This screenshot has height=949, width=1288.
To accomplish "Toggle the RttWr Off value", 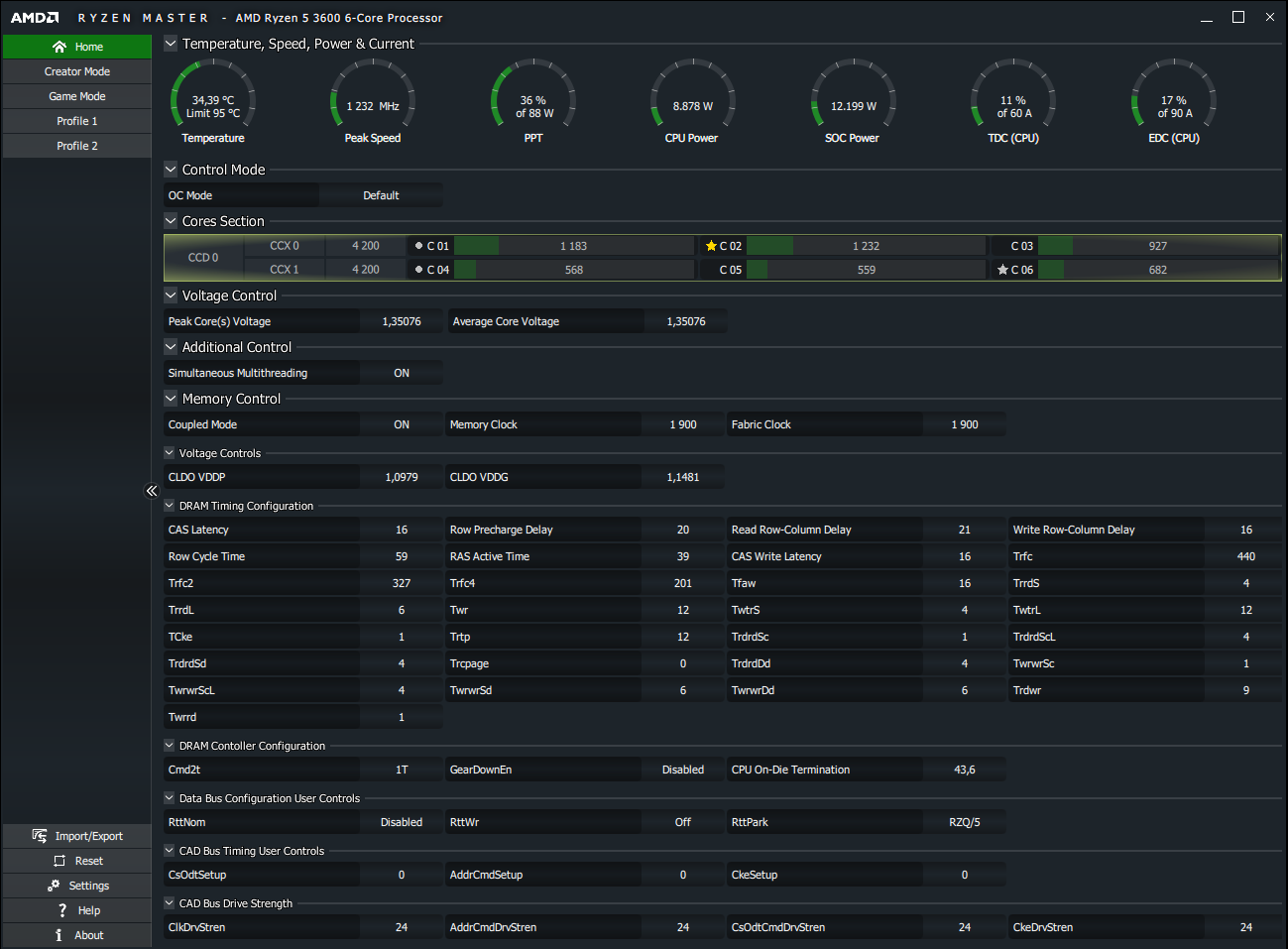I will 683,822.
